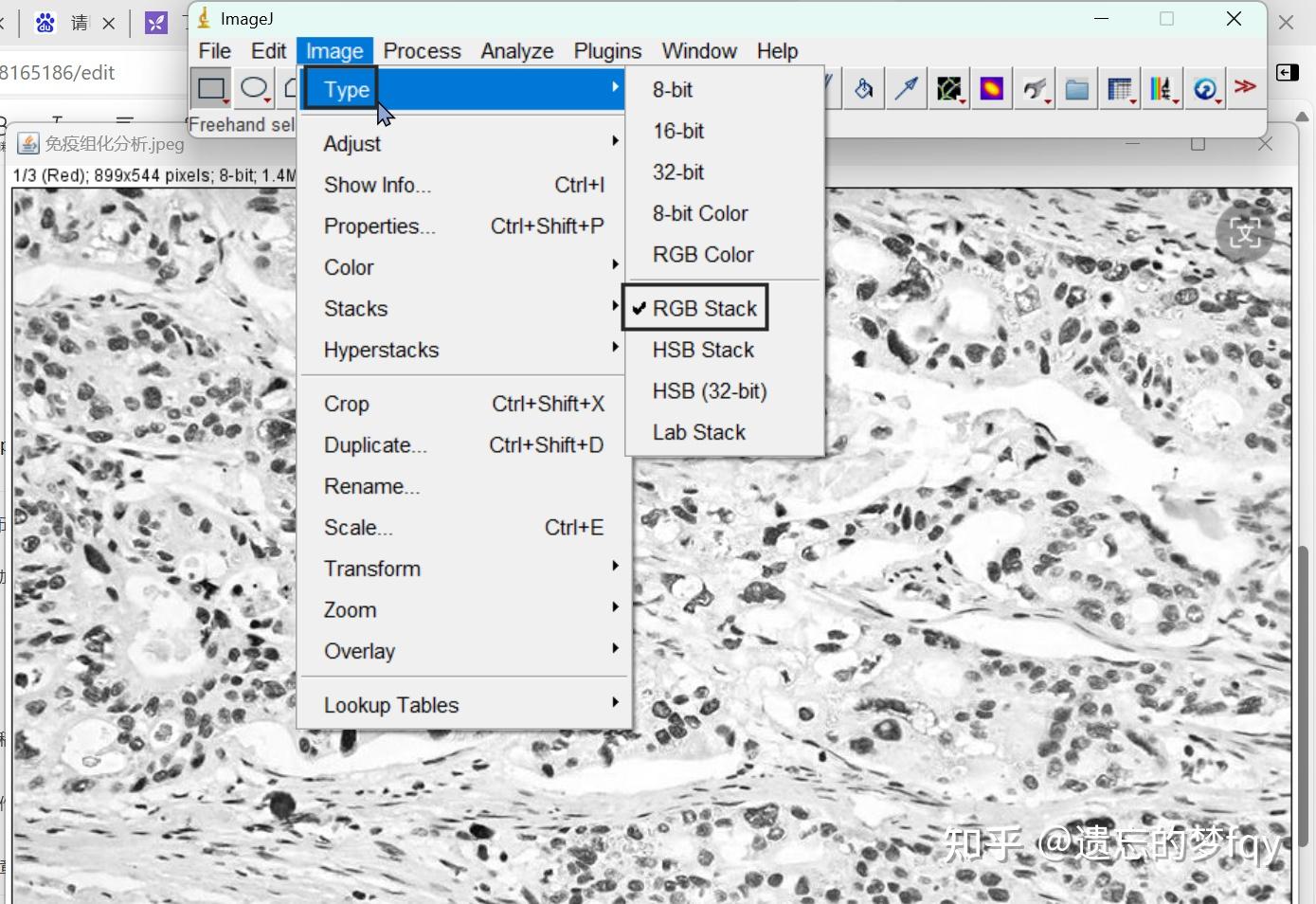Viewport: 1316px width, 904px height.
Task: Open the Image menu
Action: [x=334, y=51]
